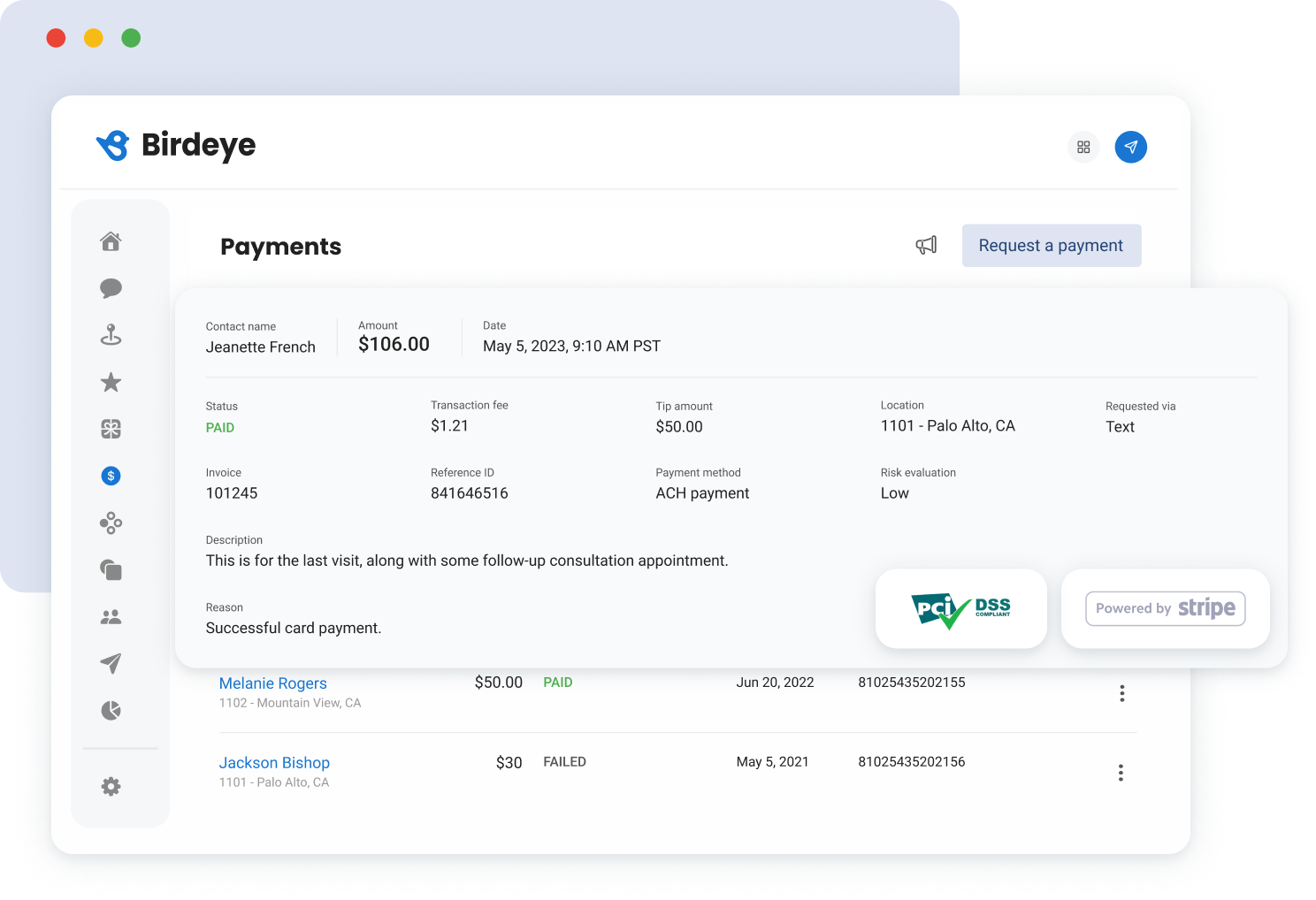Image resolution: width=1316 pixels, height=900 pixels.
Task: Click the contacts people icon in sidebar
Action: tap(111, 616)
